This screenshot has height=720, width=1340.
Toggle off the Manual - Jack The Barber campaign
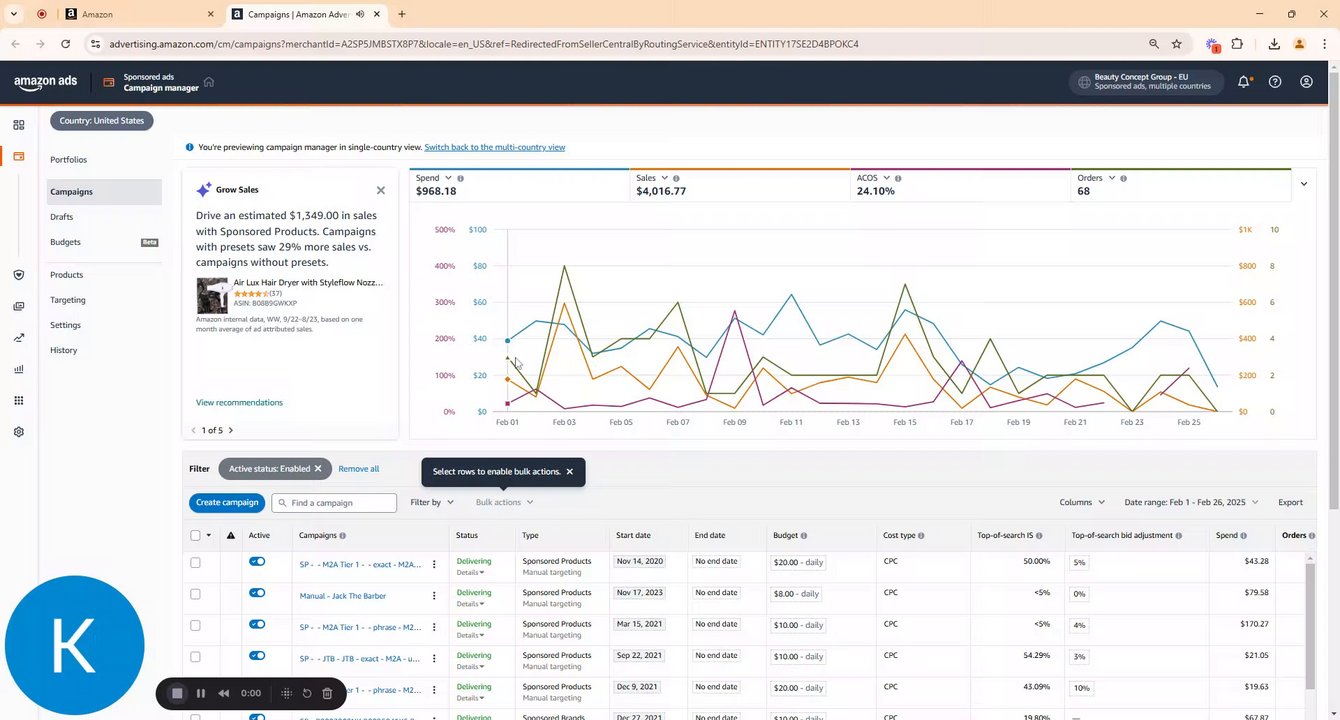(257, 593)
